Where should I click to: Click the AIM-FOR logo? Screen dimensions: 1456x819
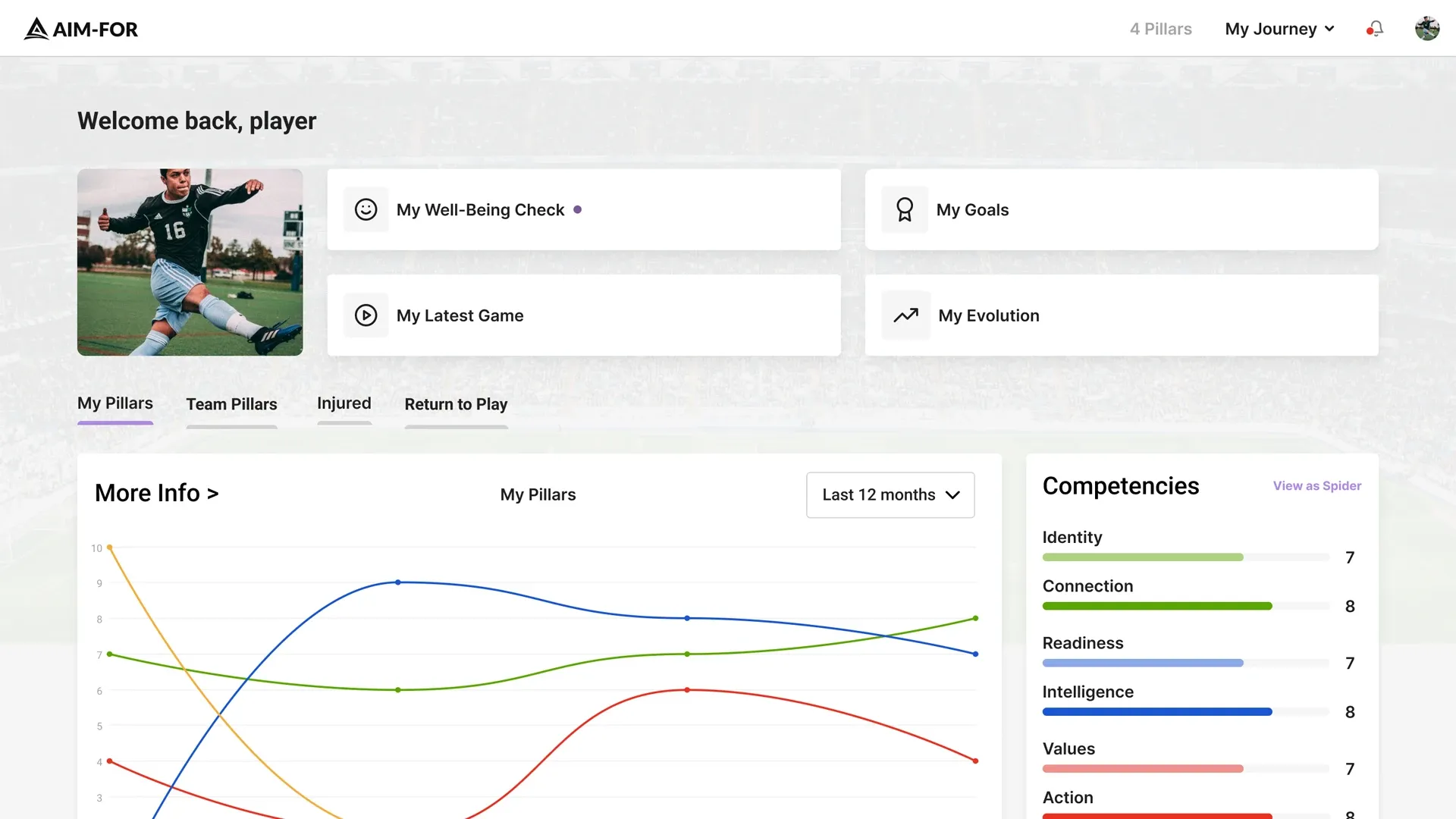(80, 29)
